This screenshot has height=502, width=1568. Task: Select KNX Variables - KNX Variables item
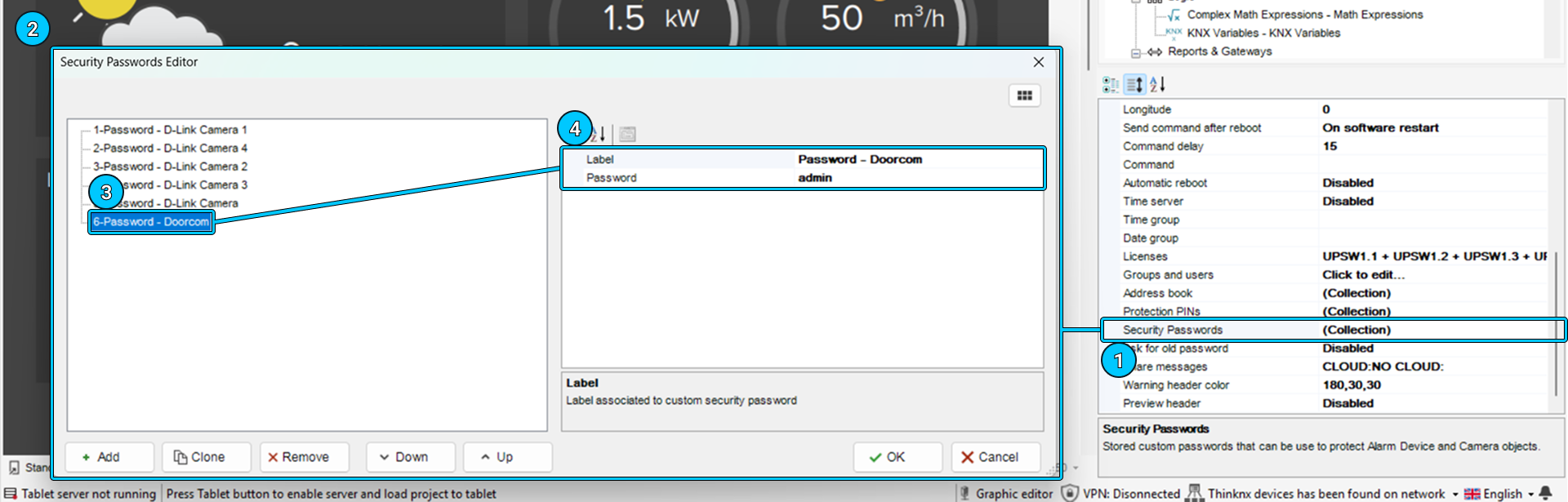click(1263, 33)
